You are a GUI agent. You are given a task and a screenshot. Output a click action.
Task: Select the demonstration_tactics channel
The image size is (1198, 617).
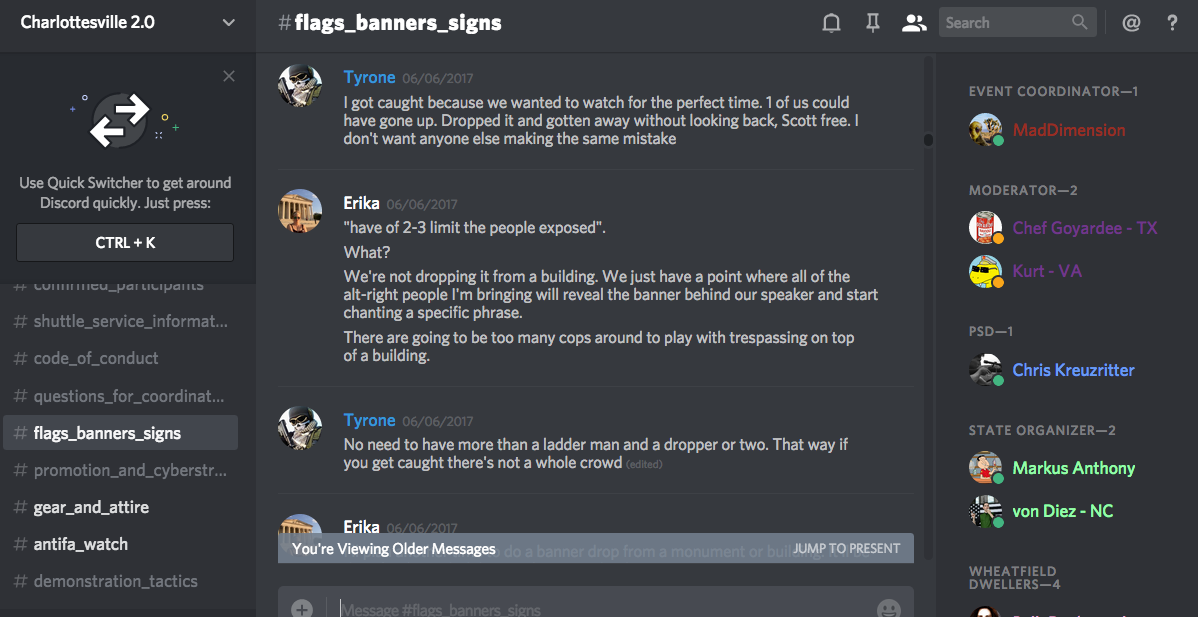coord(115,581)
